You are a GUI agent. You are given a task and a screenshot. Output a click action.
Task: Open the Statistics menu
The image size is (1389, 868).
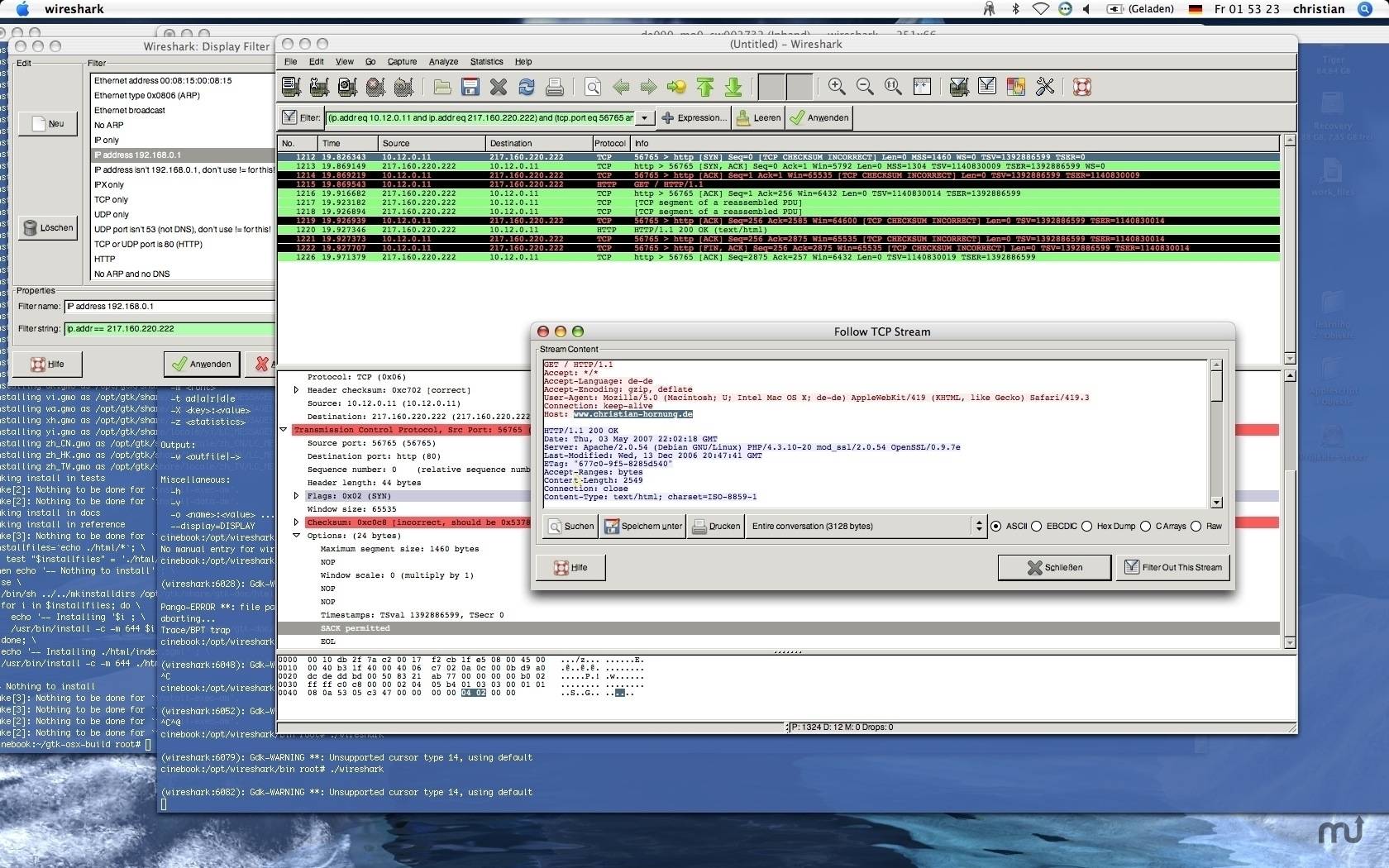486,62
